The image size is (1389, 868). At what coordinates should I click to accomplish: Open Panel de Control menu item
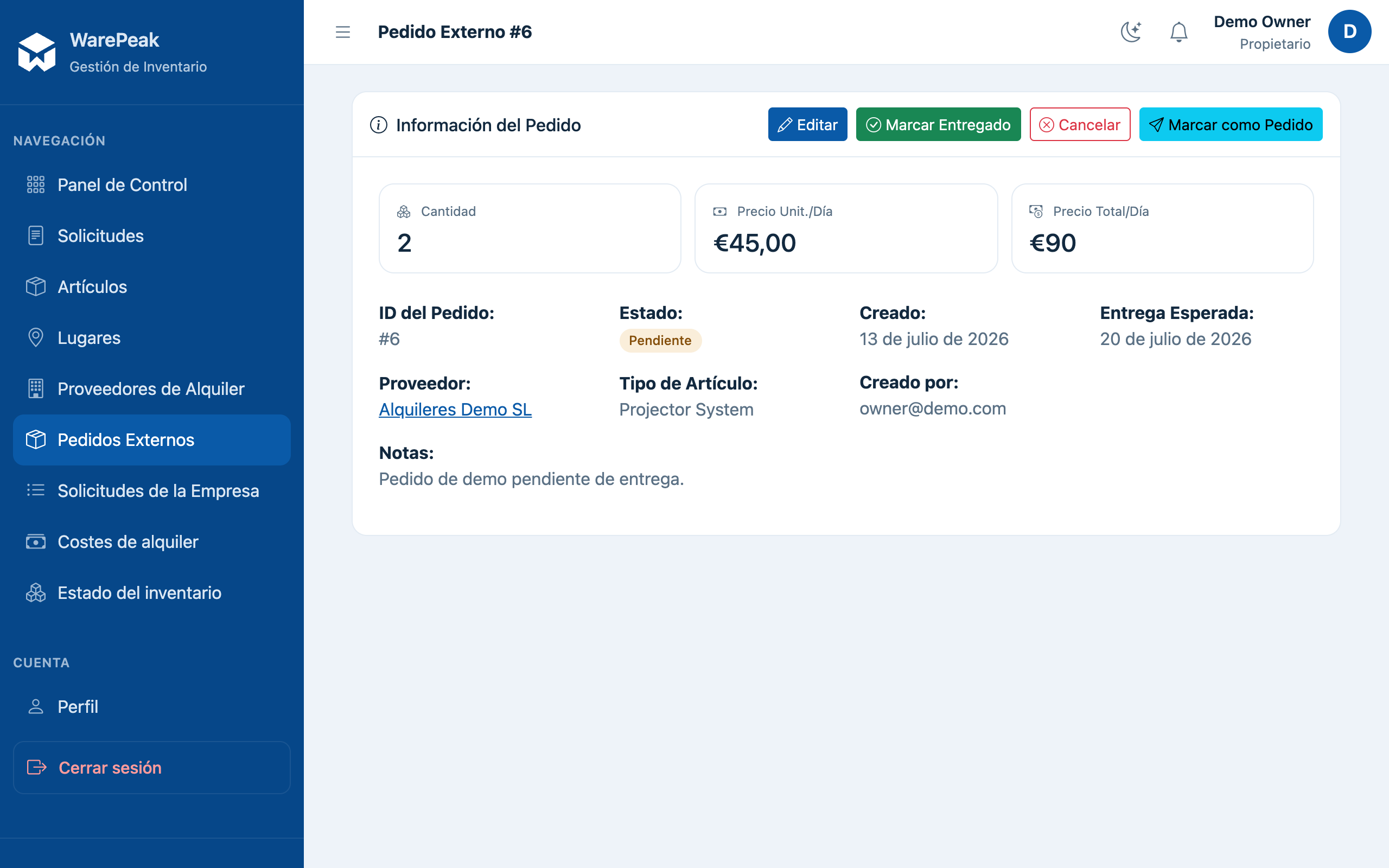click(151, 185)
